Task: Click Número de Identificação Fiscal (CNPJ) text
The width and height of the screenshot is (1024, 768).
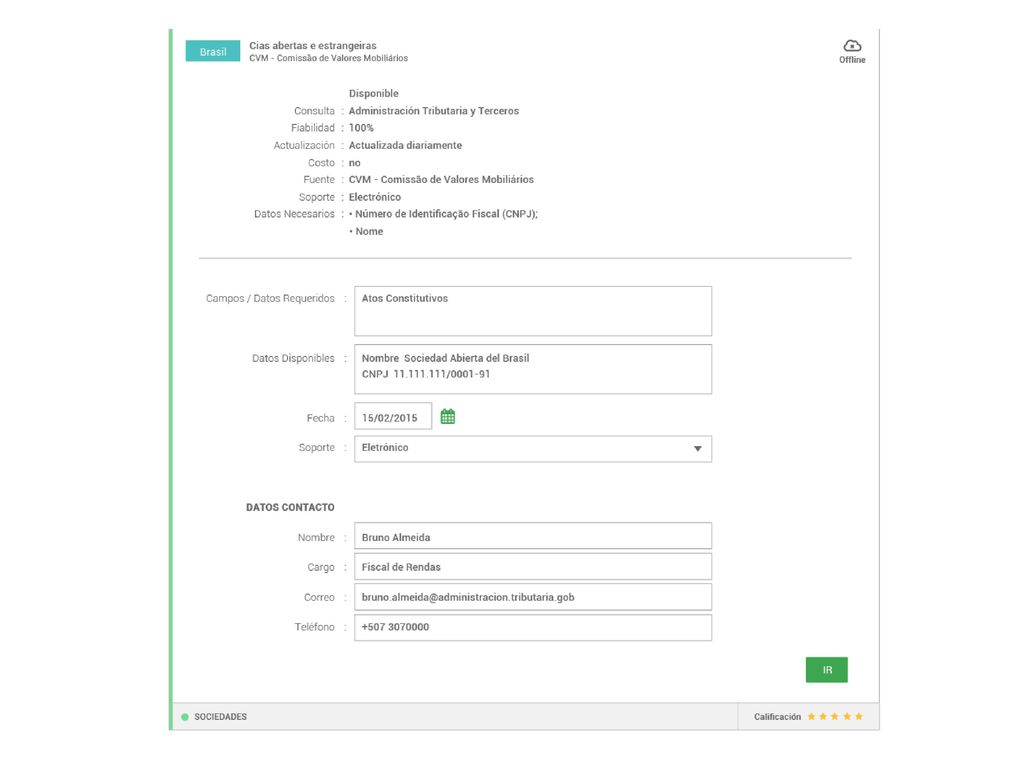Action: 447,214
